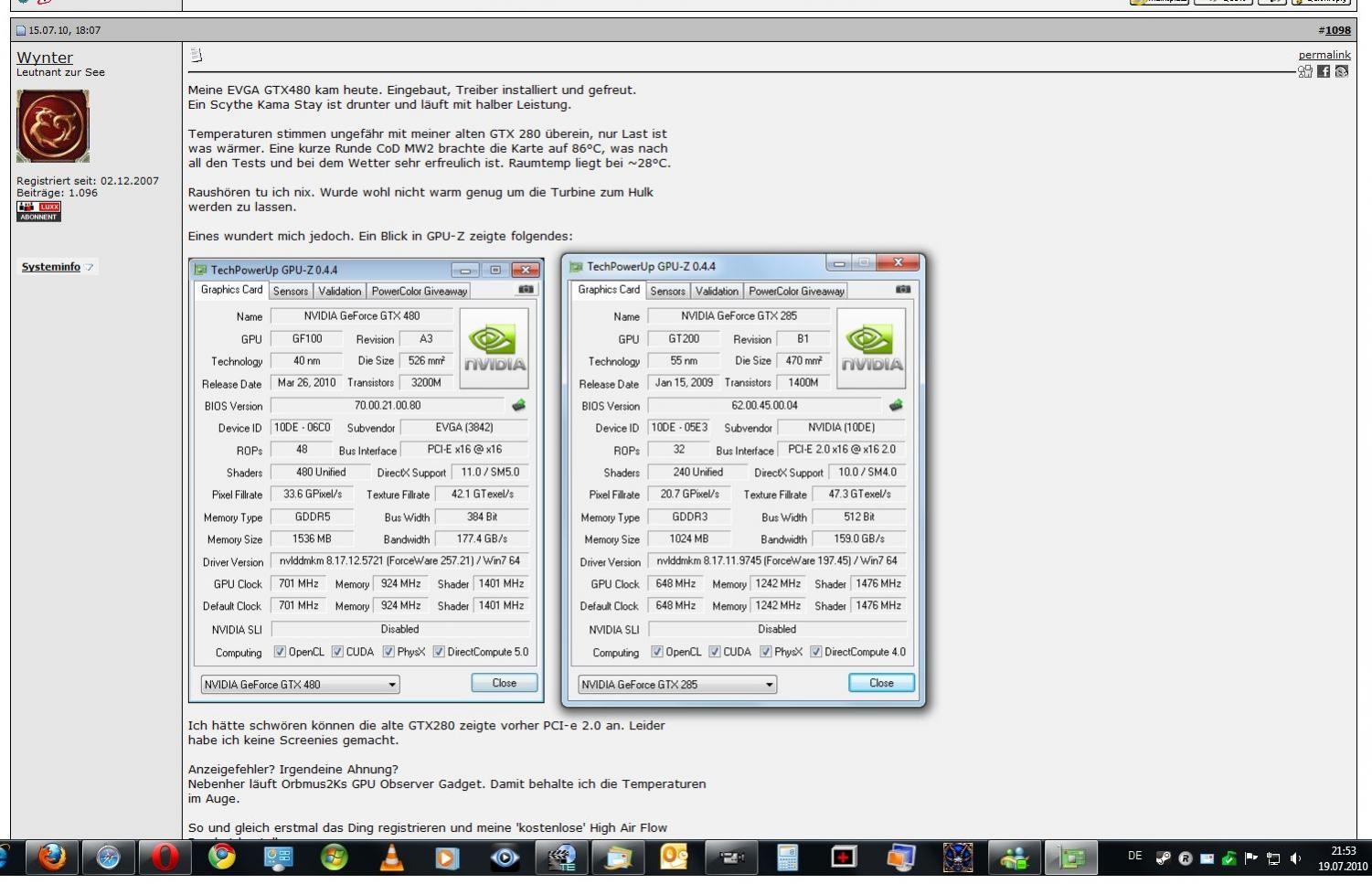The image size is (1372, 884).
Task: Open PowerColor Giveaway tab in GTX 285 window
Action: 796,291
